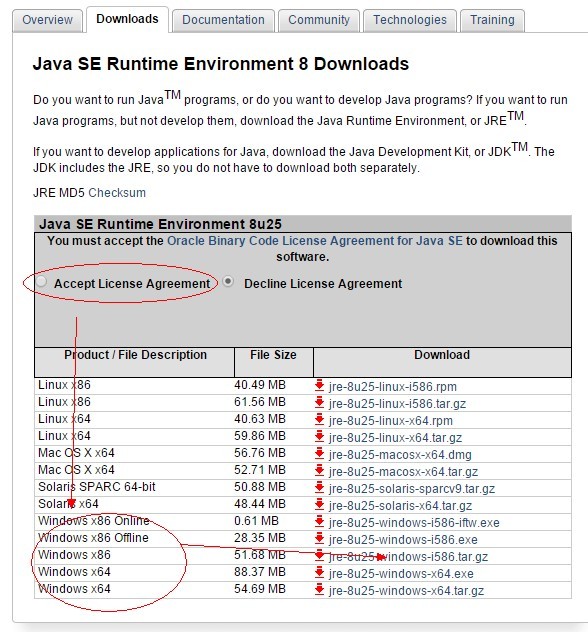Click download arrow icon for jre-8u25-macosx-x64.dmg

click(319, 453)
